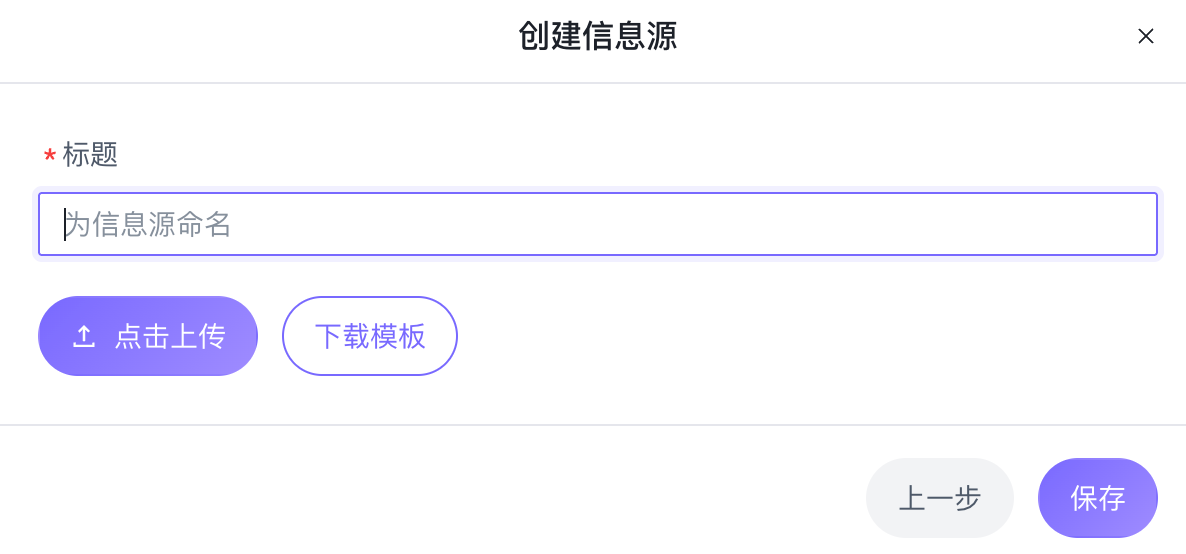Viewport: 1186px width, 554px height.
Task: Open the file upload via 点击上传
Action: click(148, 336)
